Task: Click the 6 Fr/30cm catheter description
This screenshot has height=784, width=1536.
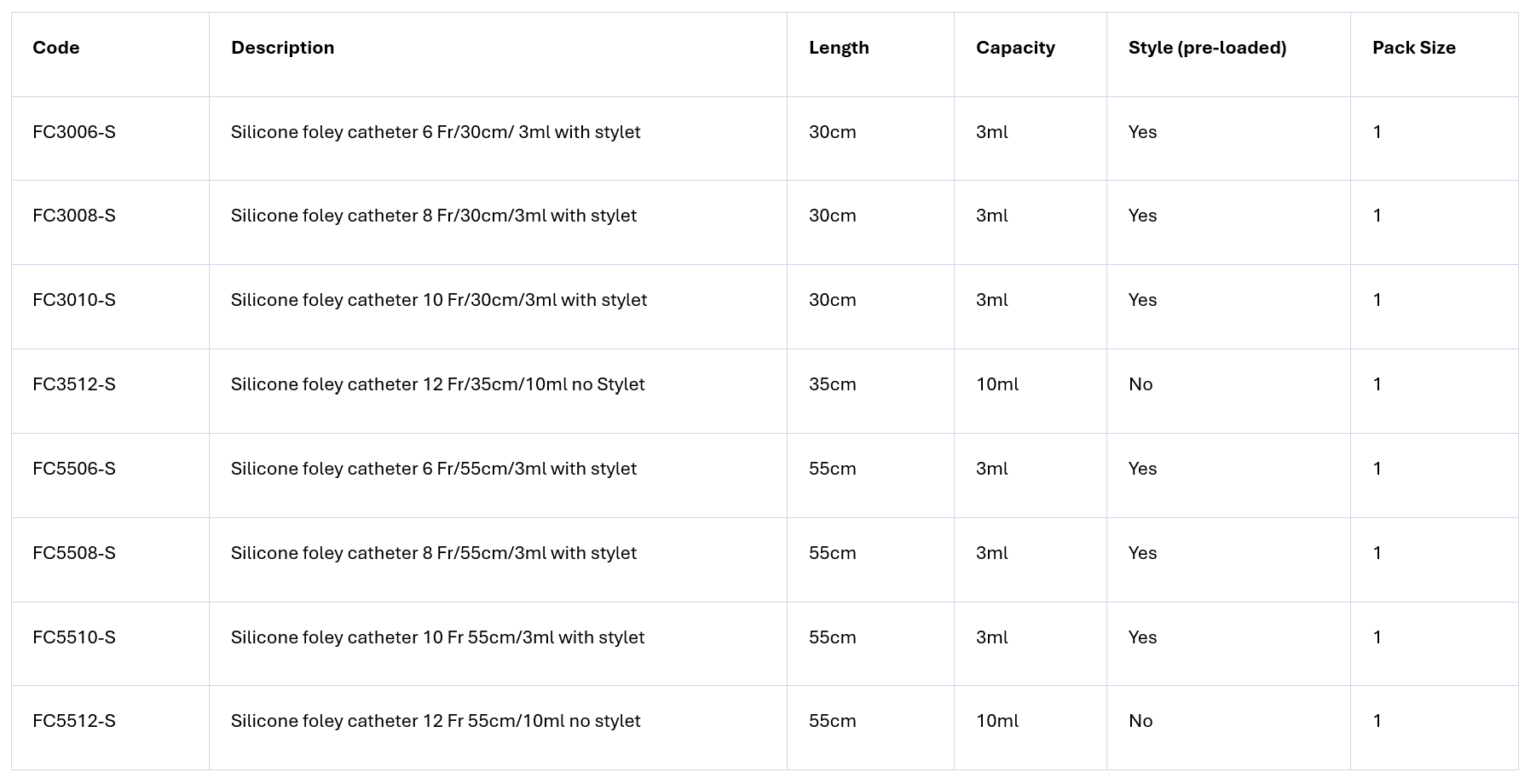Action: point(436,132)
